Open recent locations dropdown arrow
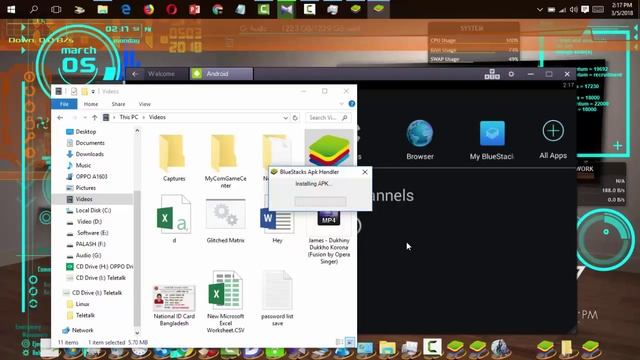This screenshot has height=360, width=640. click(x=85, y=118)
